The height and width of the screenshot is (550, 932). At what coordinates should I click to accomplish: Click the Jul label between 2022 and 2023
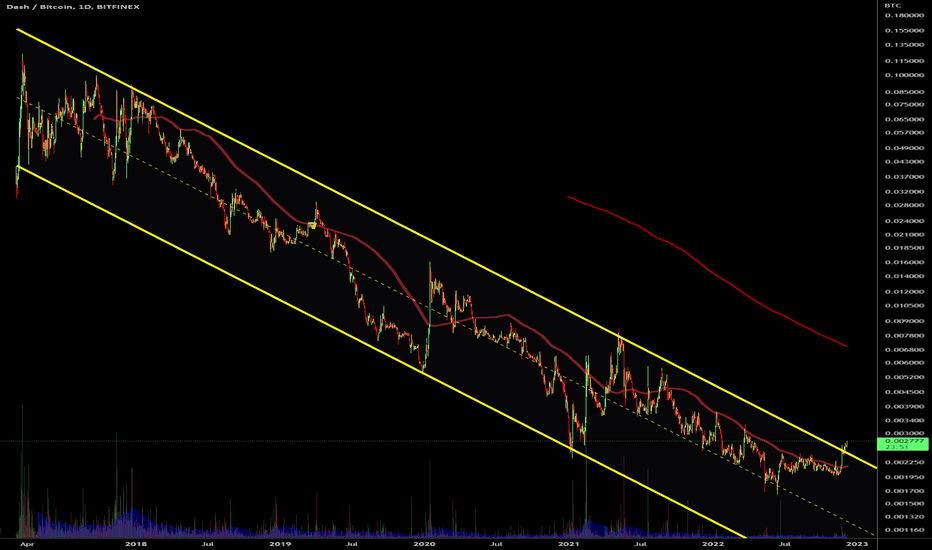tap(785, 543)
